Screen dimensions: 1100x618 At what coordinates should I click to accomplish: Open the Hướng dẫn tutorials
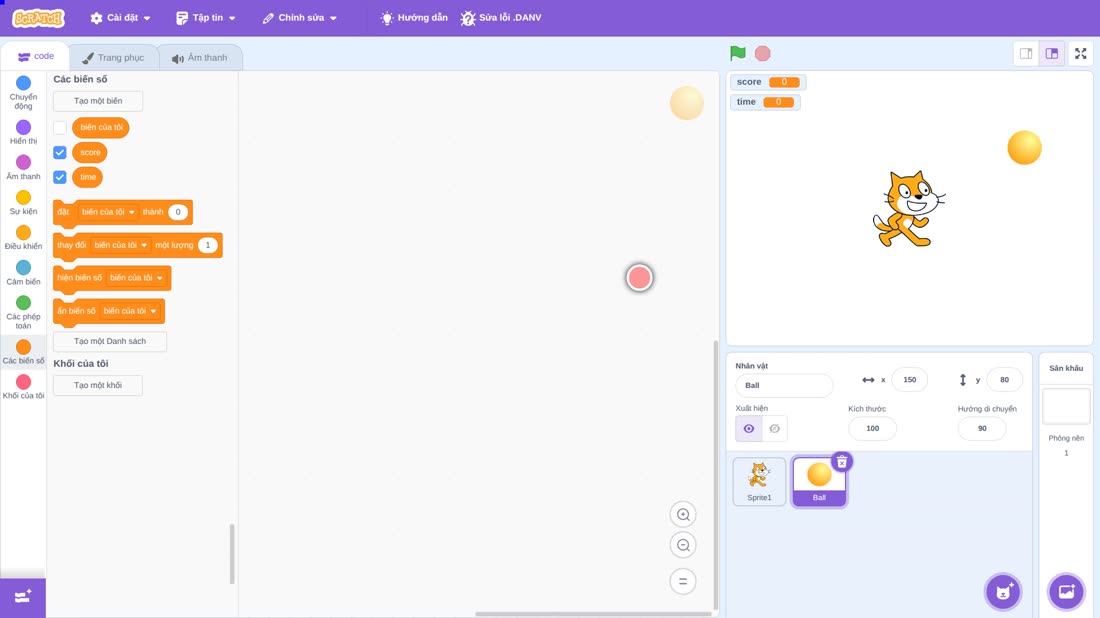point(414,18)
